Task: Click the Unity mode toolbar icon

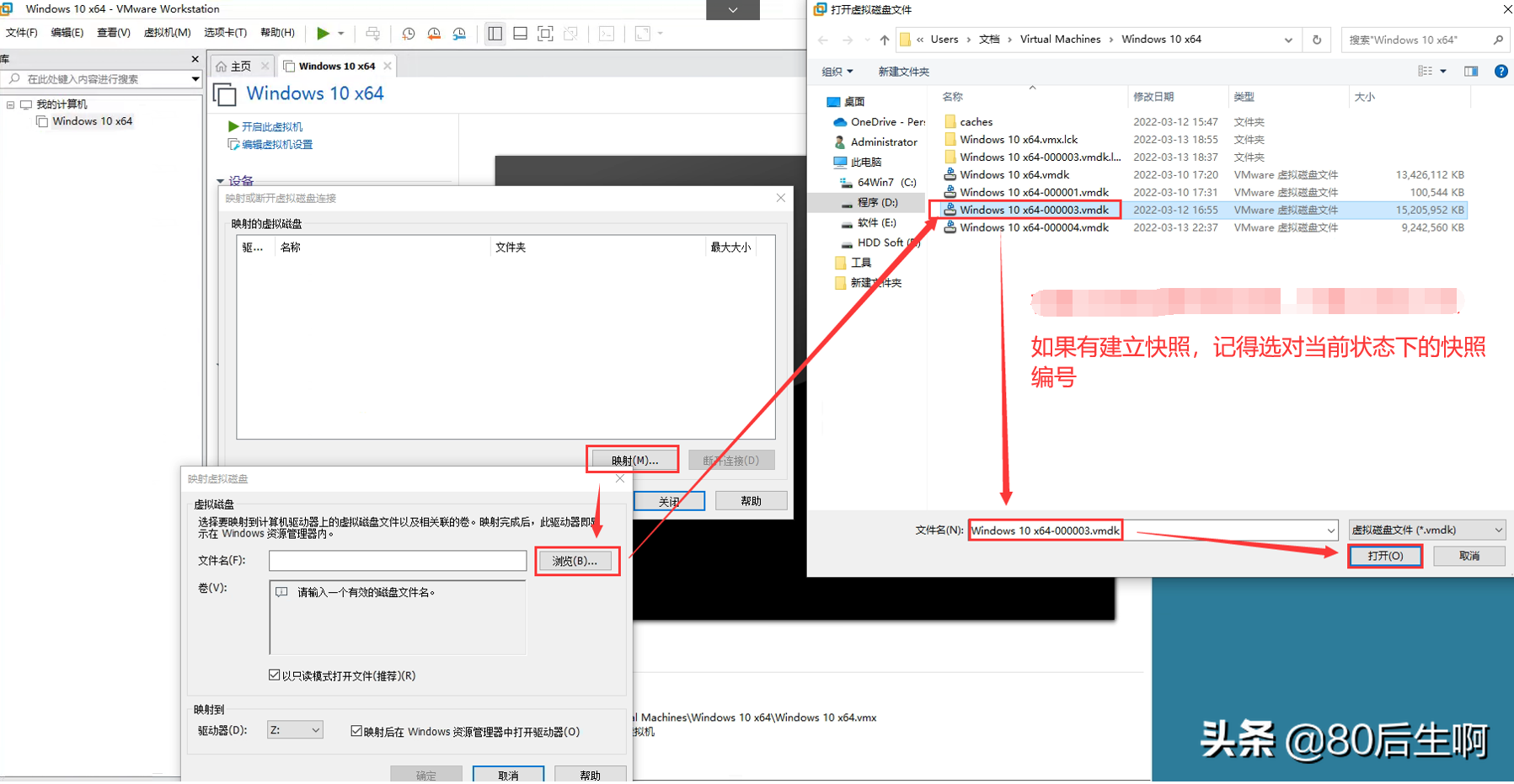Action: pos(571,34)
